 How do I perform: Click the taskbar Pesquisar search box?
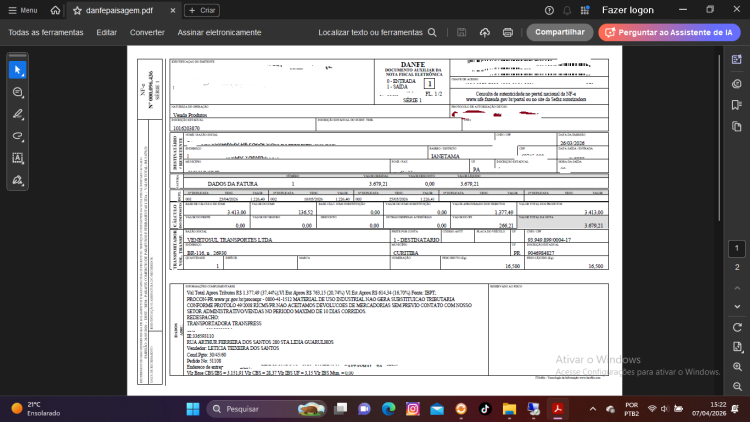pos(267,409)
